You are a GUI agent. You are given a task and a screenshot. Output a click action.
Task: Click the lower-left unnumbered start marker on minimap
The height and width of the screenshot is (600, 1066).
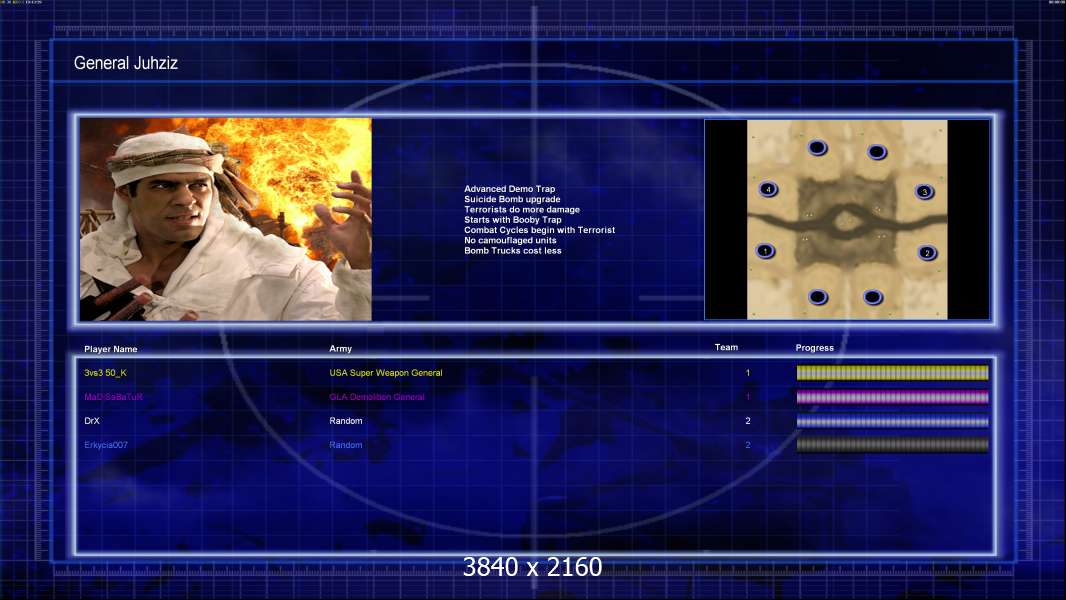[x=819, y=297]
